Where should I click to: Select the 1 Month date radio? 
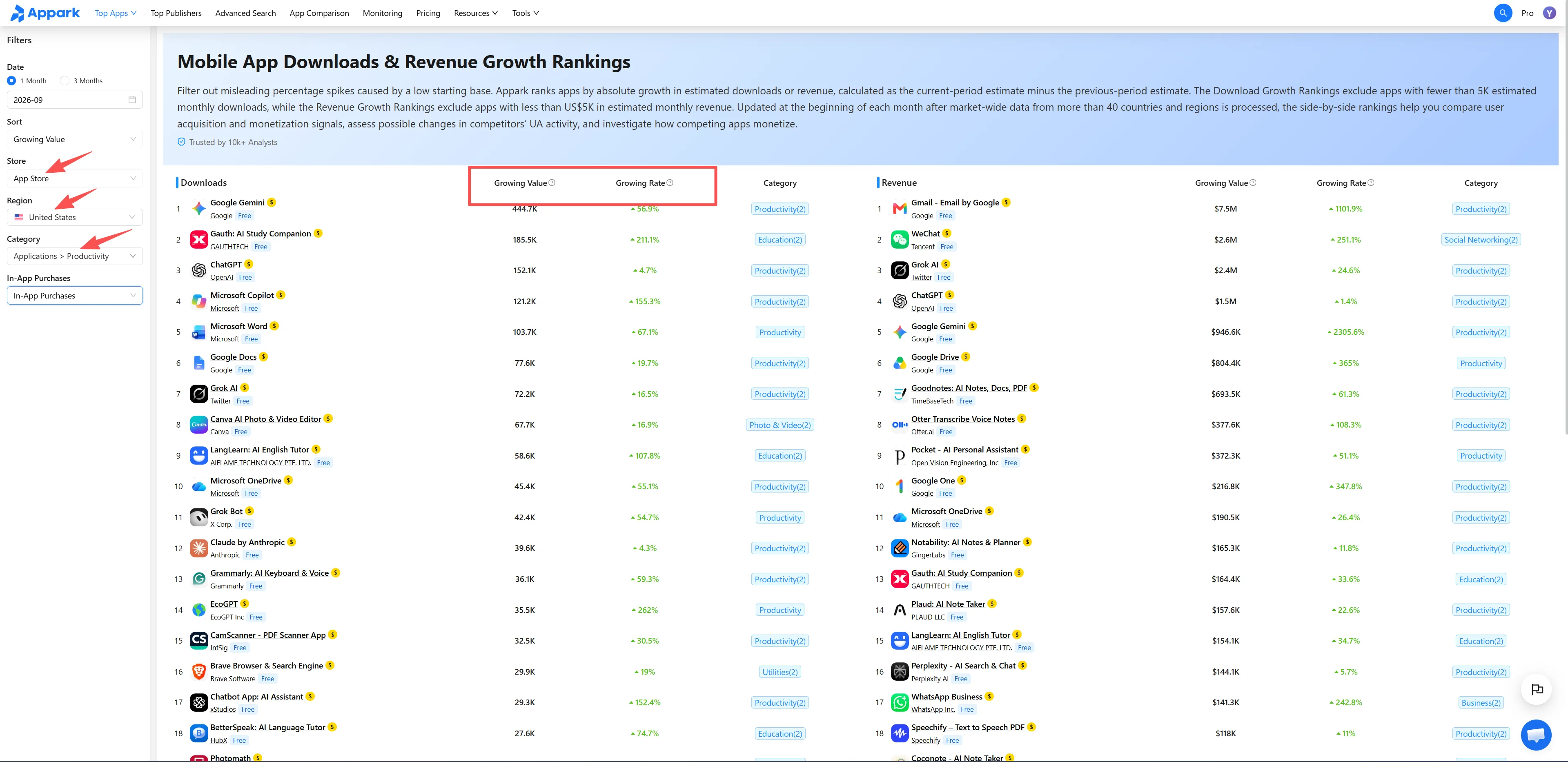[x=11, y=80]
